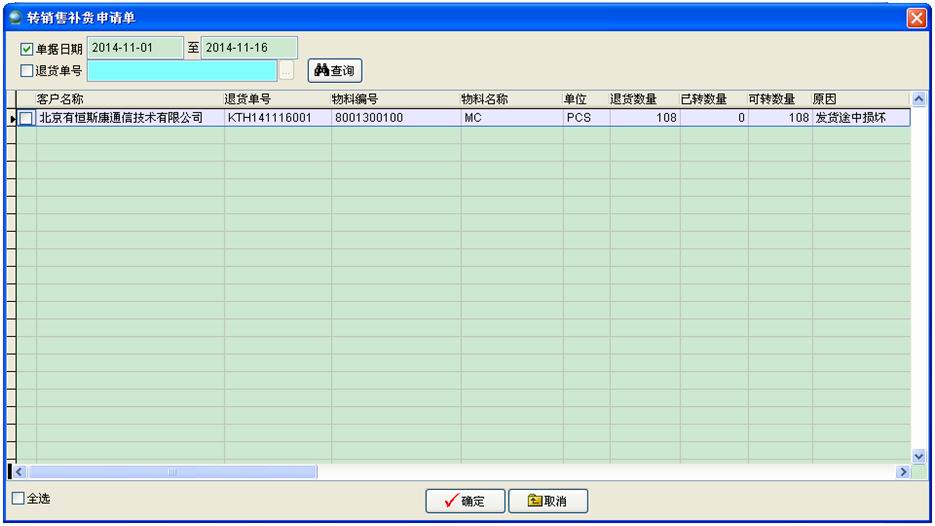Click the red checkmark 确定 button

(465, 501)
